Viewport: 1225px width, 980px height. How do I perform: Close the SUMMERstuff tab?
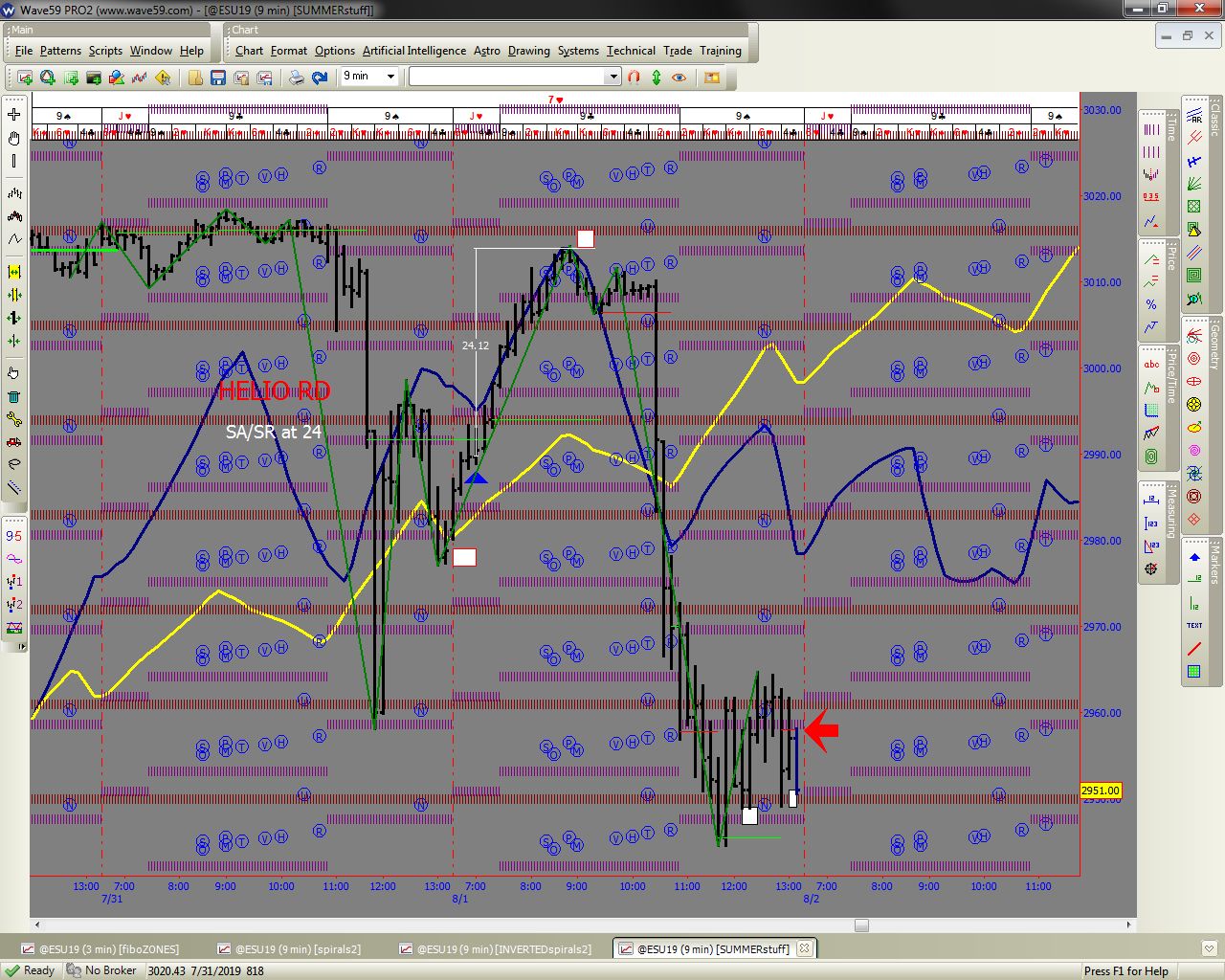(804, 948)
